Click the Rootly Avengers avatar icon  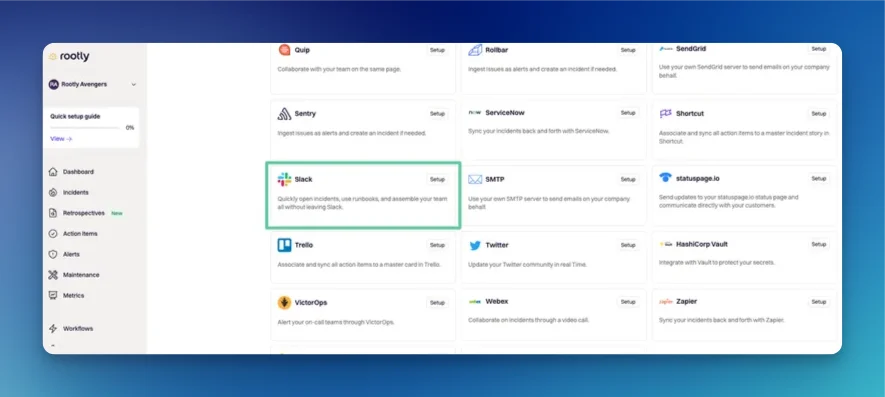pos(54,84)
